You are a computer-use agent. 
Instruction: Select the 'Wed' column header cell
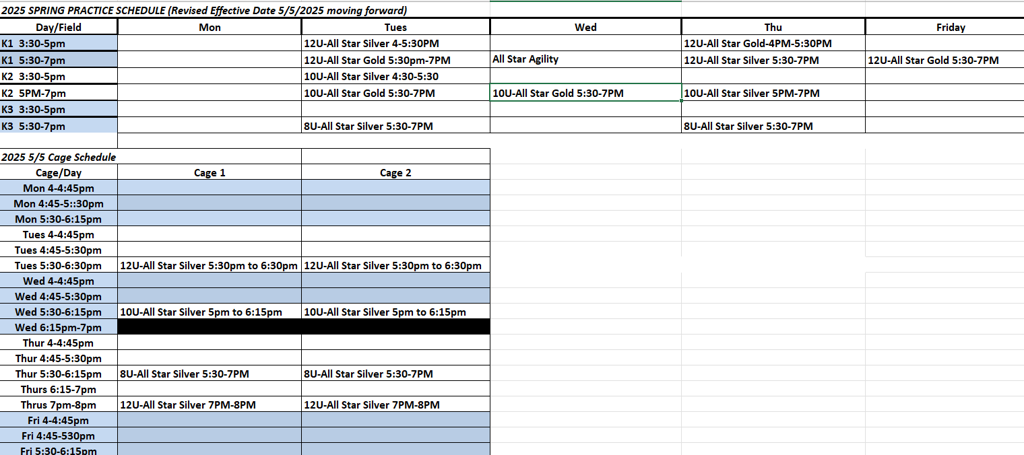pyautogui.click(x=585, y=27)
